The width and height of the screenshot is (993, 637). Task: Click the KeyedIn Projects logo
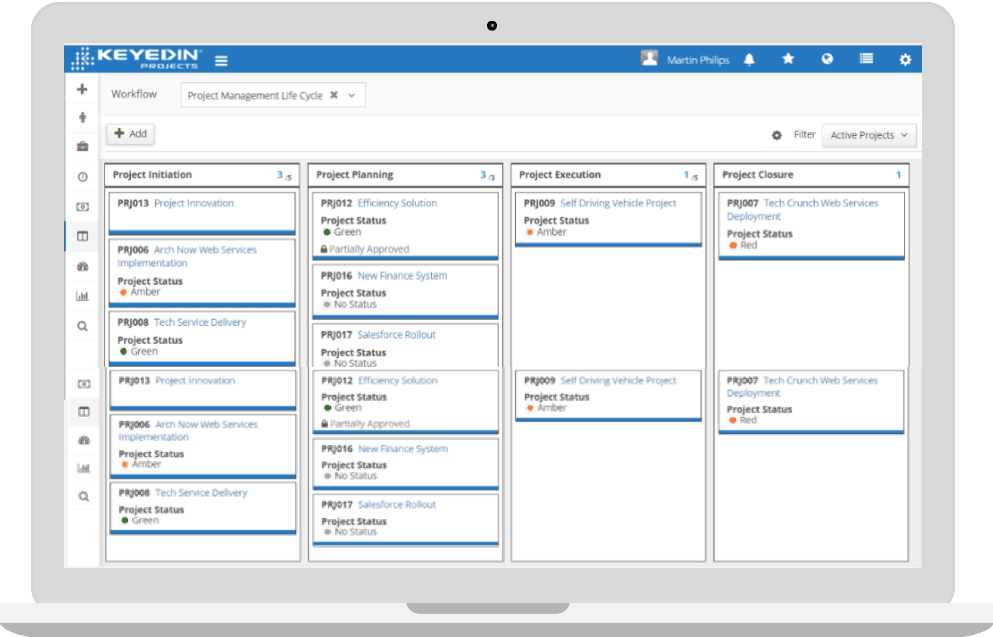[136, 58]
